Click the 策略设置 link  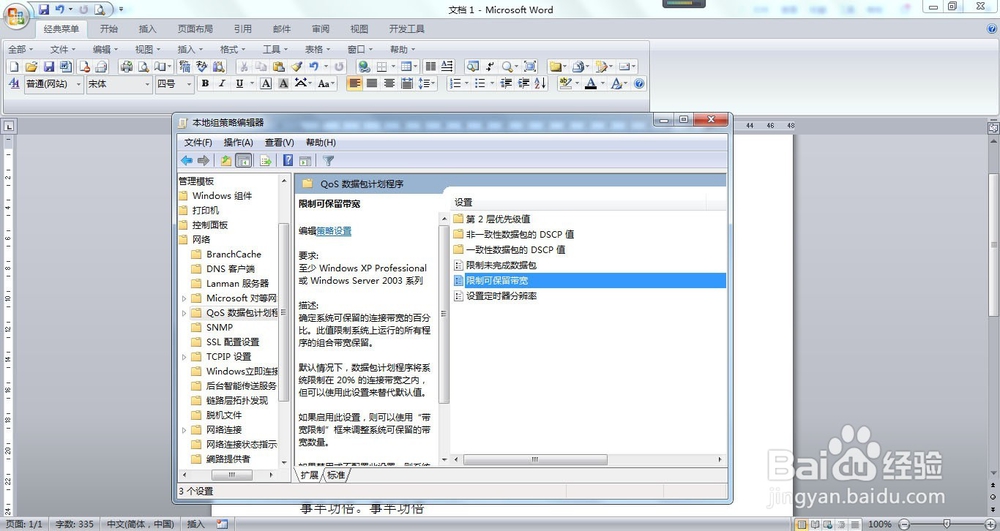334,231
